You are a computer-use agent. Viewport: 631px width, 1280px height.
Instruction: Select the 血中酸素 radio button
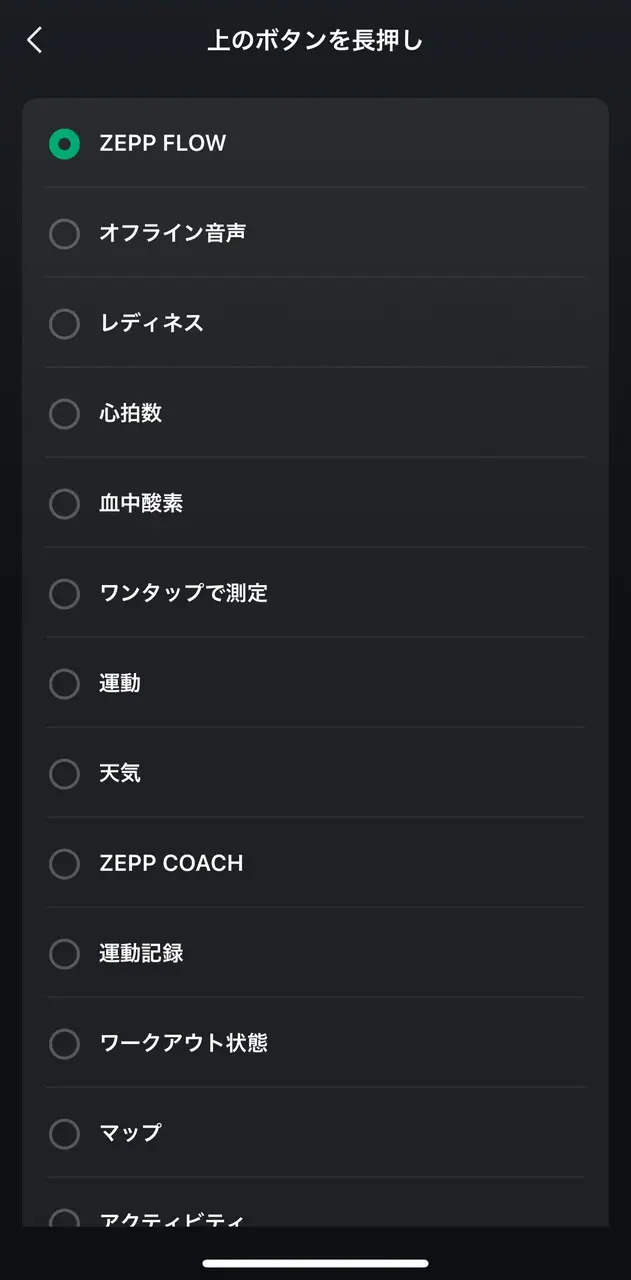pyautogui.click(x=64, y=504)
